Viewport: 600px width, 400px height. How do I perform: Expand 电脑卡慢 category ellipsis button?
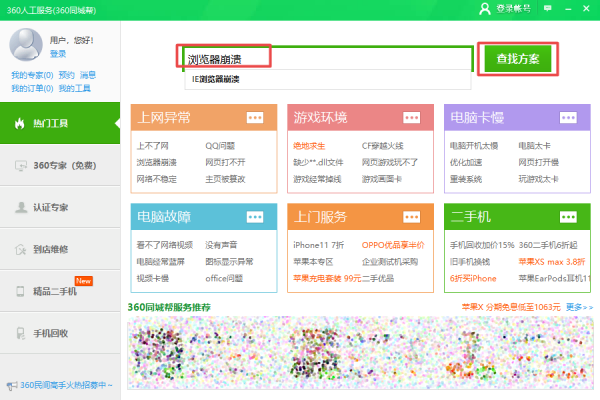pyautogui.click(x=568, y=118)
